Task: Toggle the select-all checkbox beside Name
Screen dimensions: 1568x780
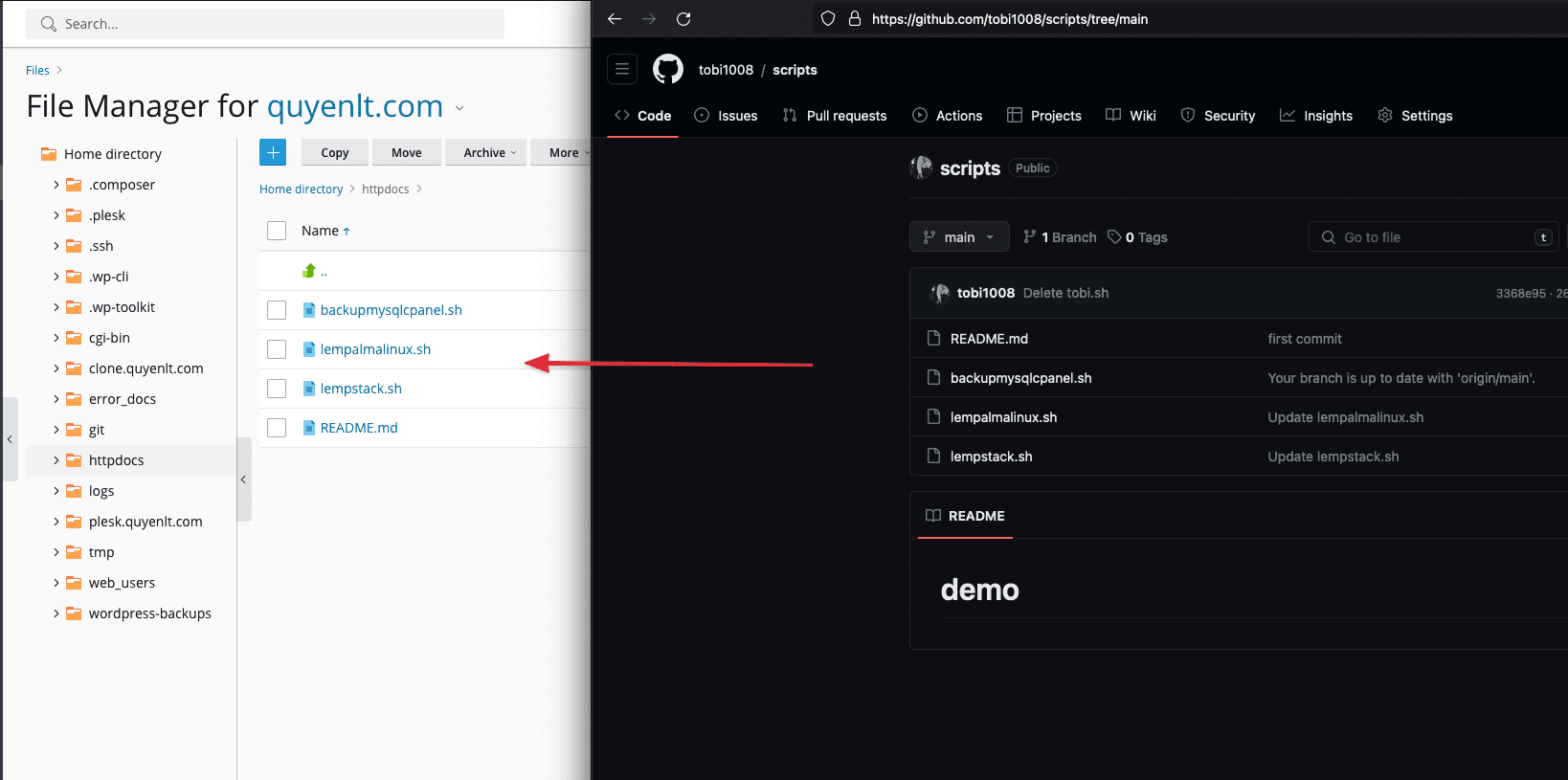Action: 277,231
